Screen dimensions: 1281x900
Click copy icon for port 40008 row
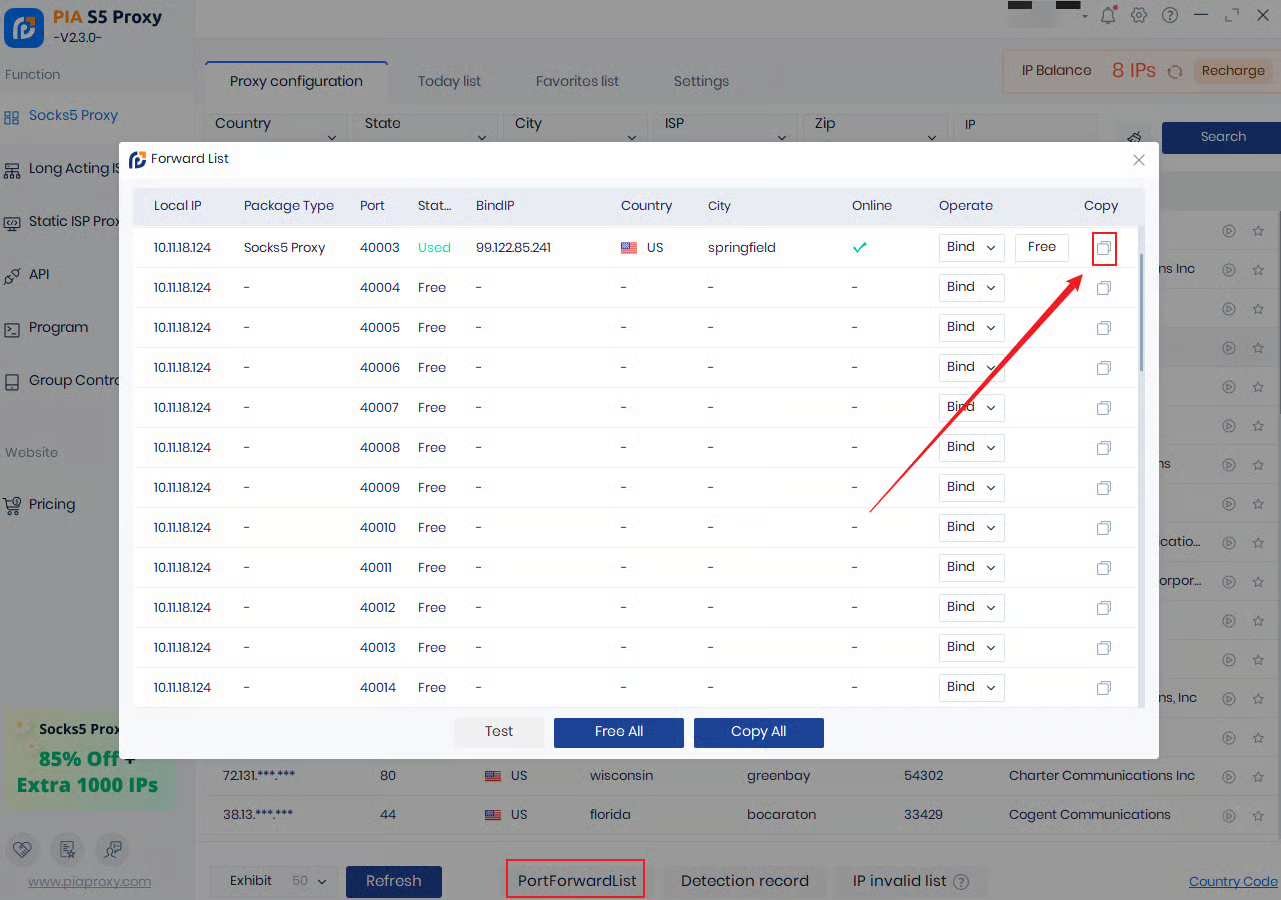click(1104, 448)
